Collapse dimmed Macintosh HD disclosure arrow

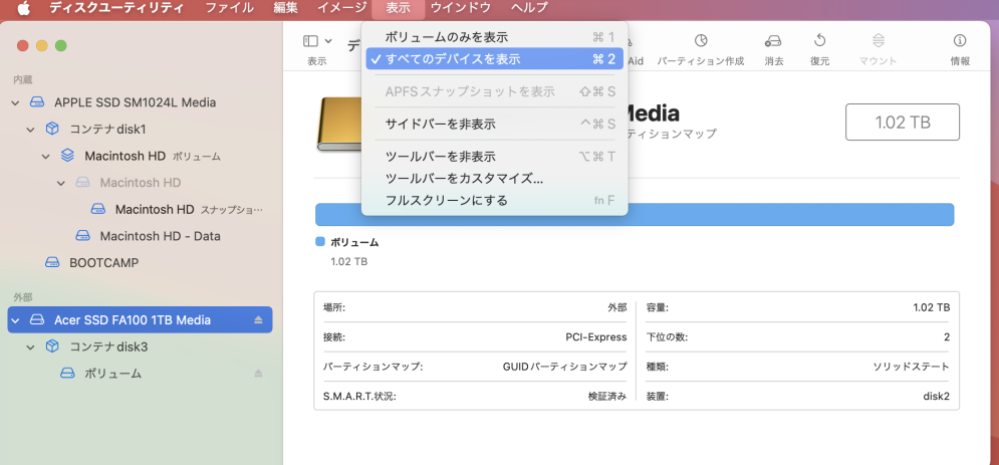click(x=61, y=183)
